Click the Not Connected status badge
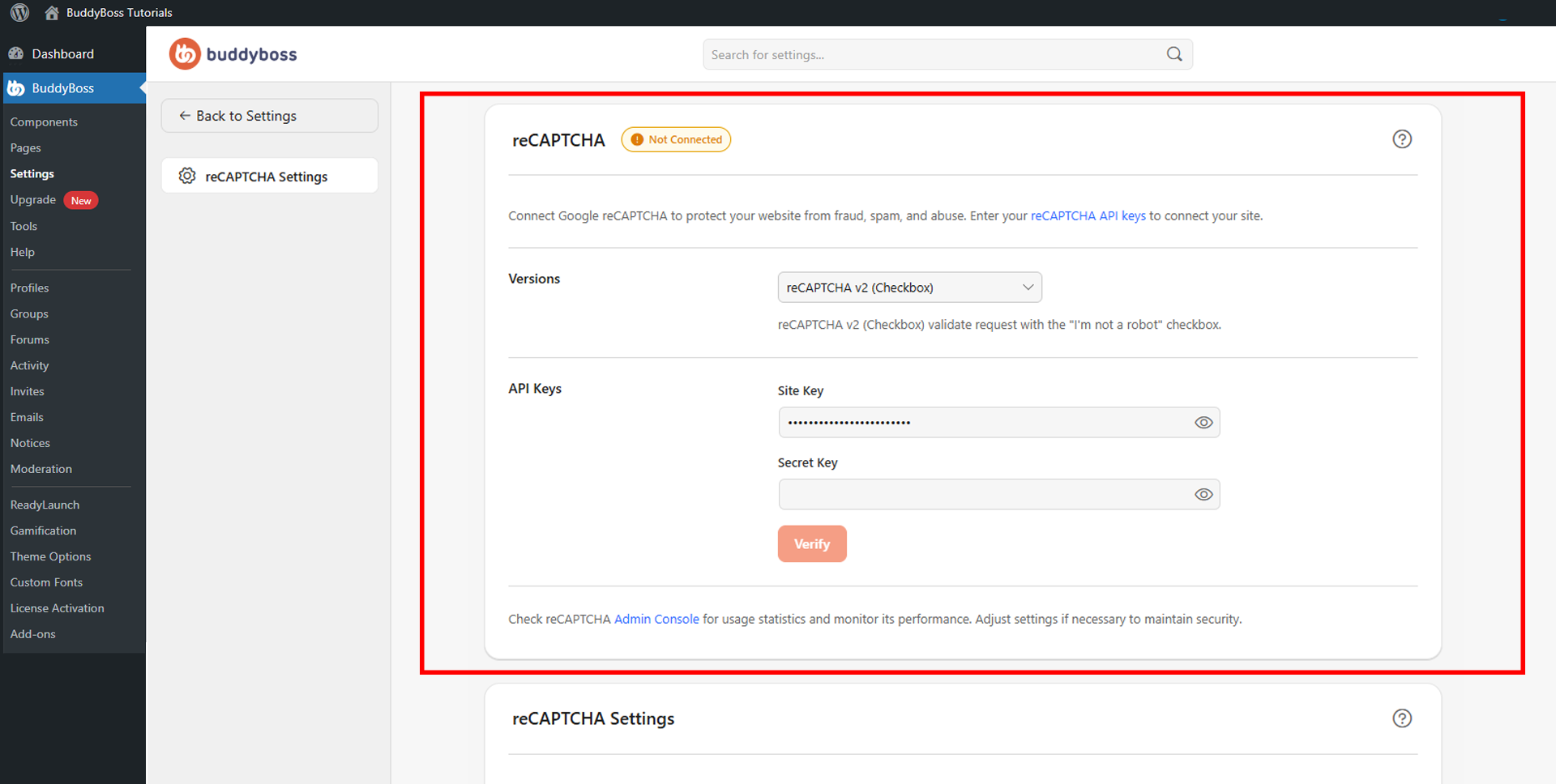The width and height of the screenshot is (1556, 784). pos(676,139)
